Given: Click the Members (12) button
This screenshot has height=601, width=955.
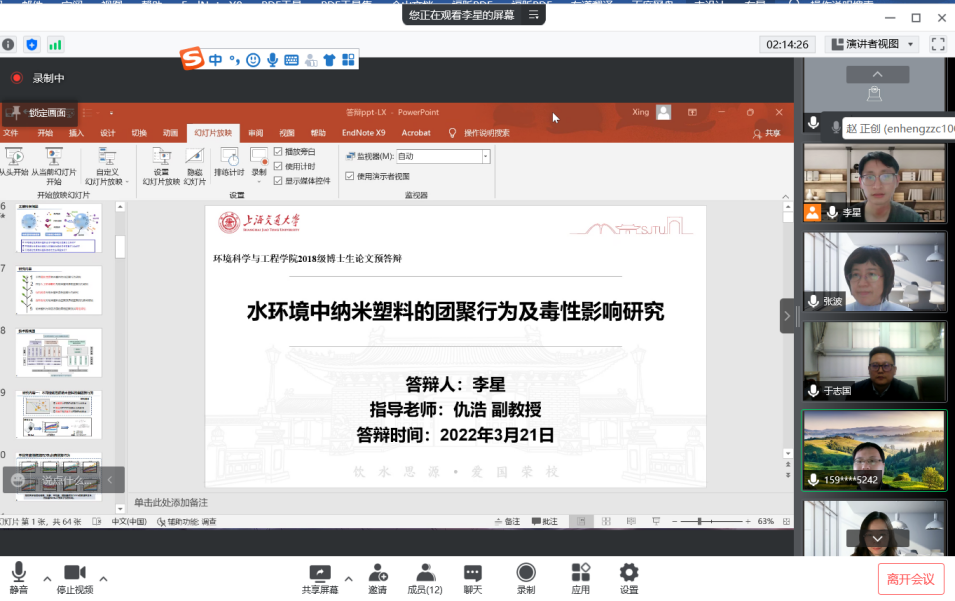Looking at the screenshot, I should (424, 571).
